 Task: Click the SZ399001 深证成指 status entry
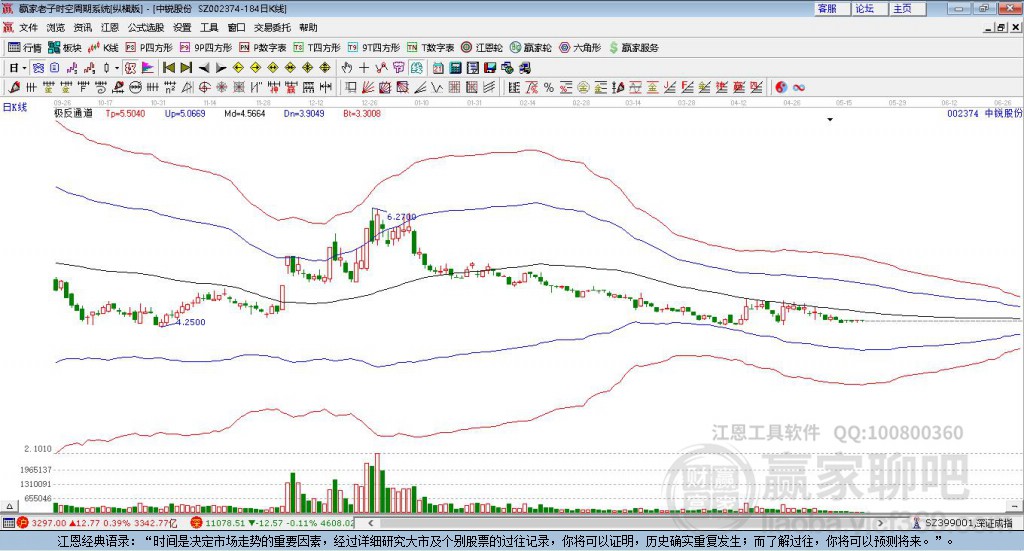[x=969, y=523]
